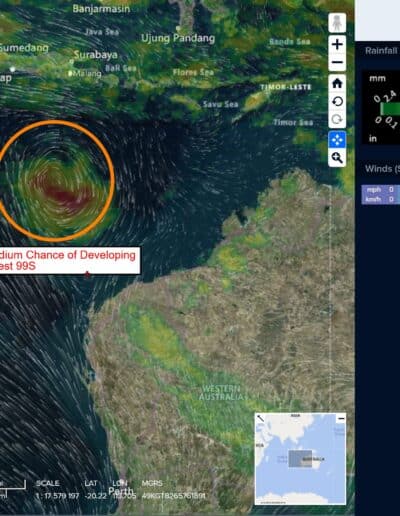Screen dimensions: 400x516
Task: Click the overview map extent rectangle
Action: pos(300,458)
